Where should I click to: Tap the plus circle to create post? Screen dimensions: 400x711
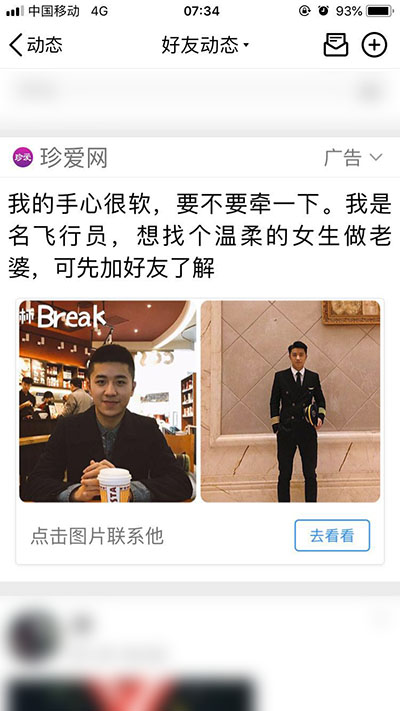[x=374, y=45]
